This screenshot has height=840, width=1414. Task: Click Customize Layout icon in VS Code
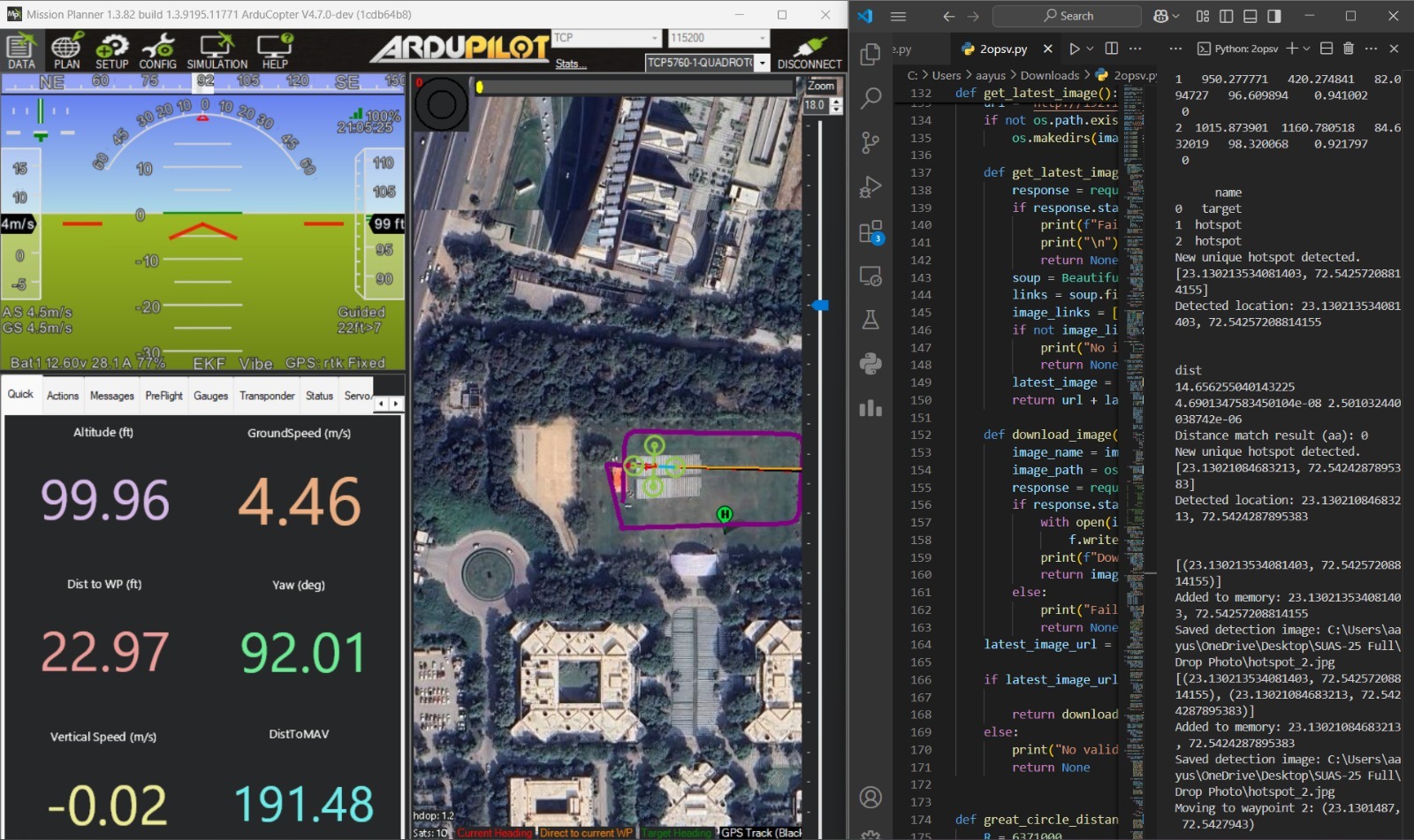click(1203, 16)
